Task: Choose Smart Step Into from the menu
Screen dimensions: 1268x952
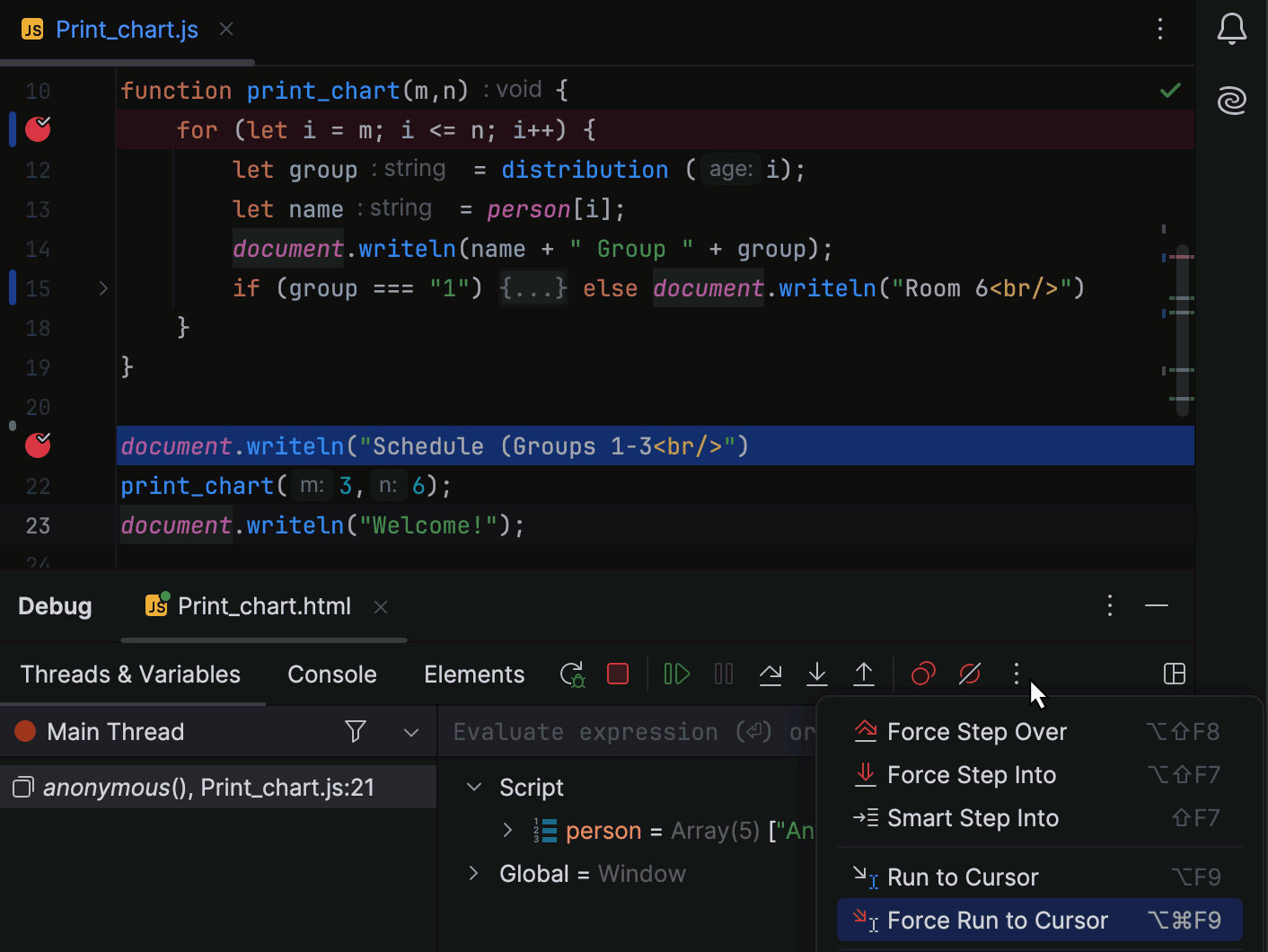Action: (973, 818)
